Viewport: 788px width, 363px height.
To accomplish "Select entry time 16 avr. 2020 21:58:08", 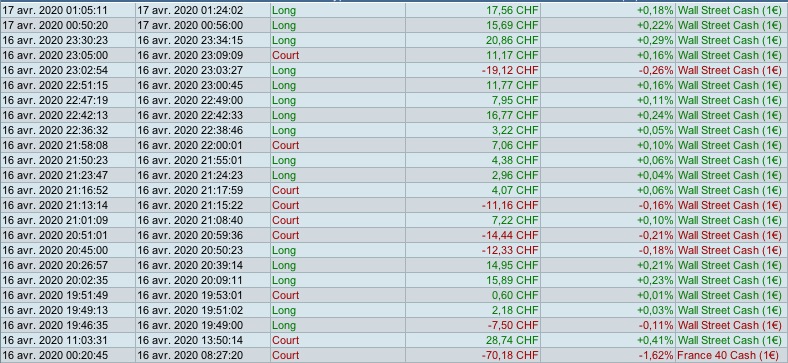I will (55, 145).
